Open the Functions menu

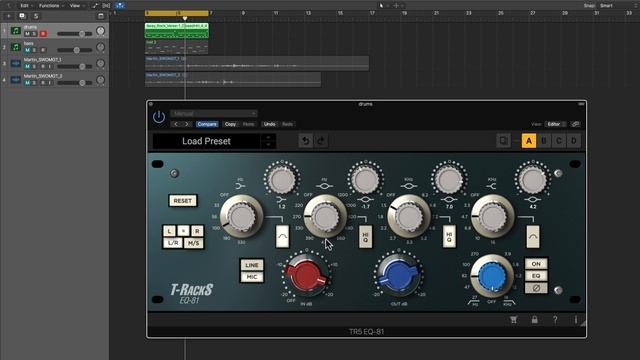click(51, 6)
